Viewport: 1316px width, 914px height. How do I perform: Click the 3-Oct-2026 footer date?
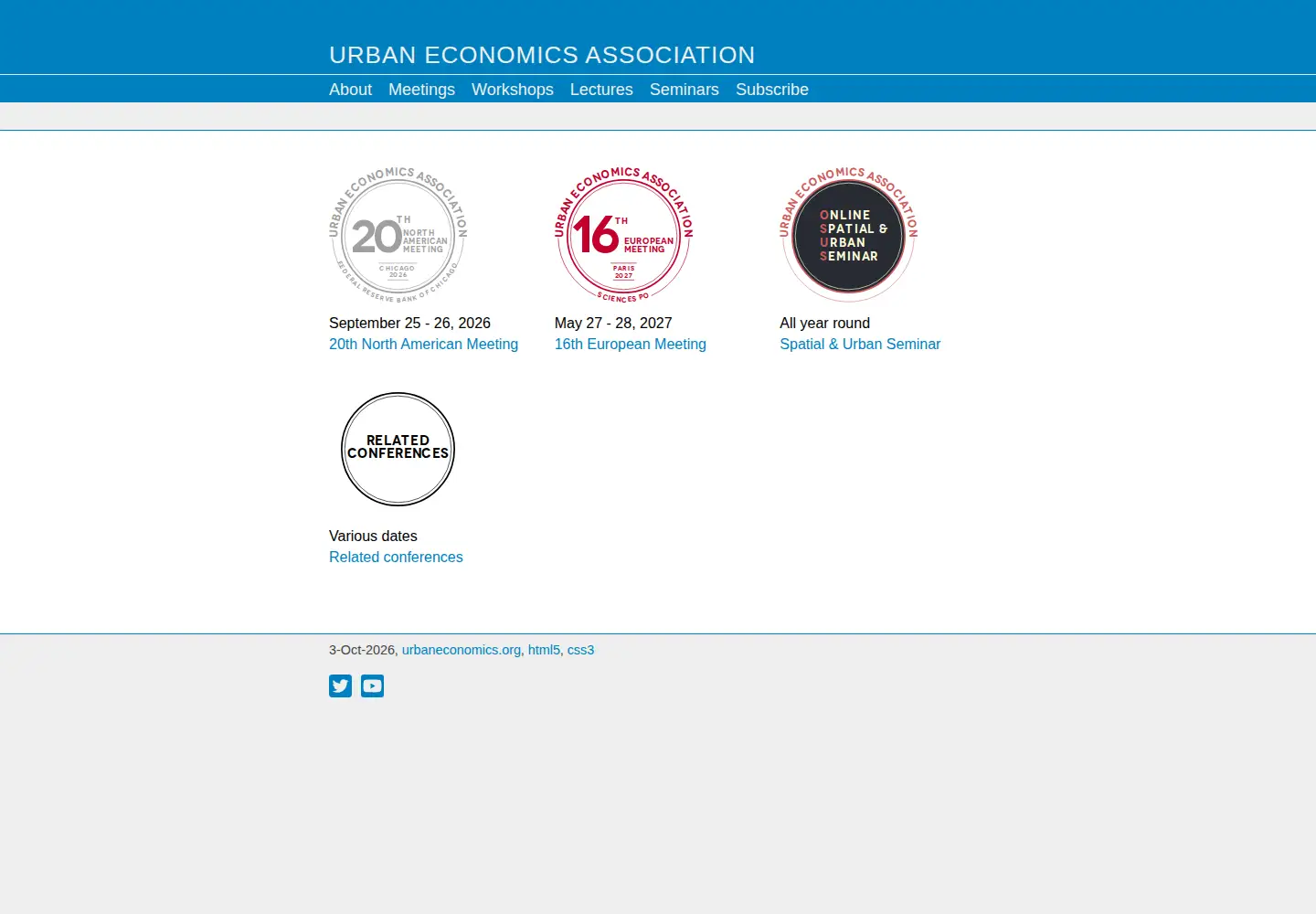[362, 650]
